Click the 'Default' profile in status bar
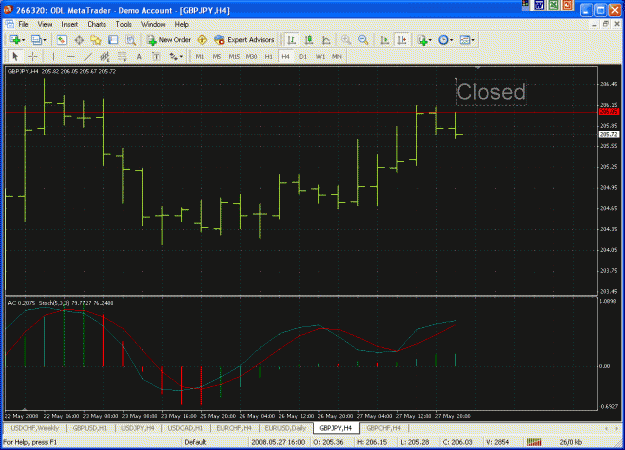 tap(195, 442)
